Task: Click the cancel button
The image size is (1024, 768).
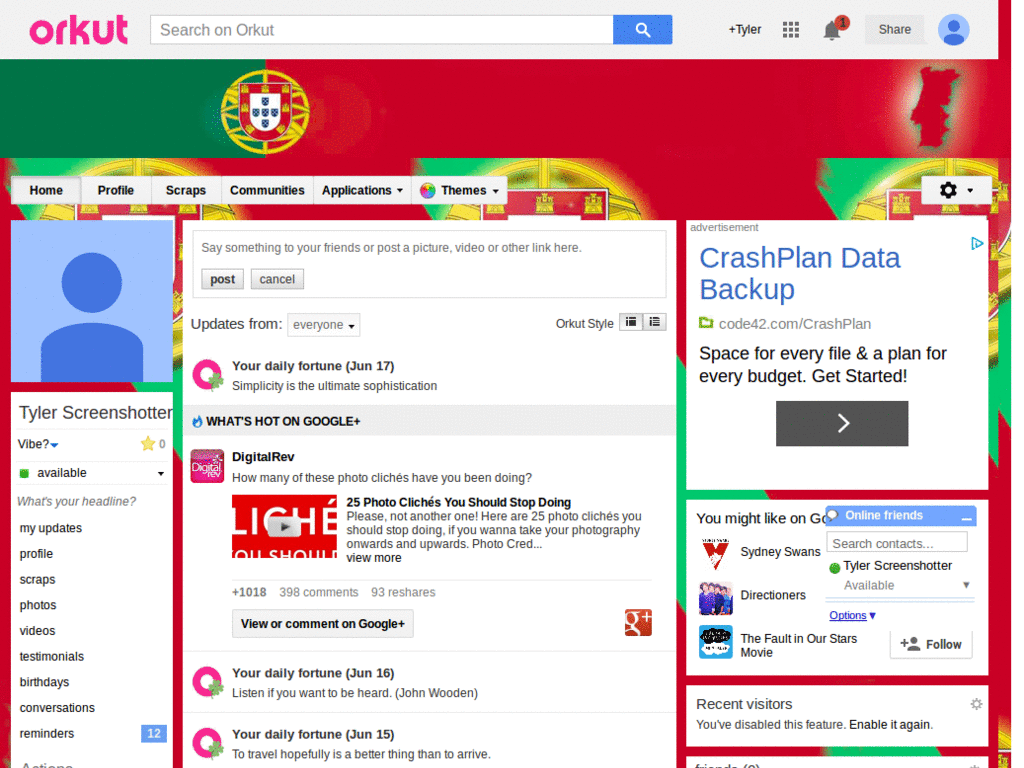Action: pos(277,279)
